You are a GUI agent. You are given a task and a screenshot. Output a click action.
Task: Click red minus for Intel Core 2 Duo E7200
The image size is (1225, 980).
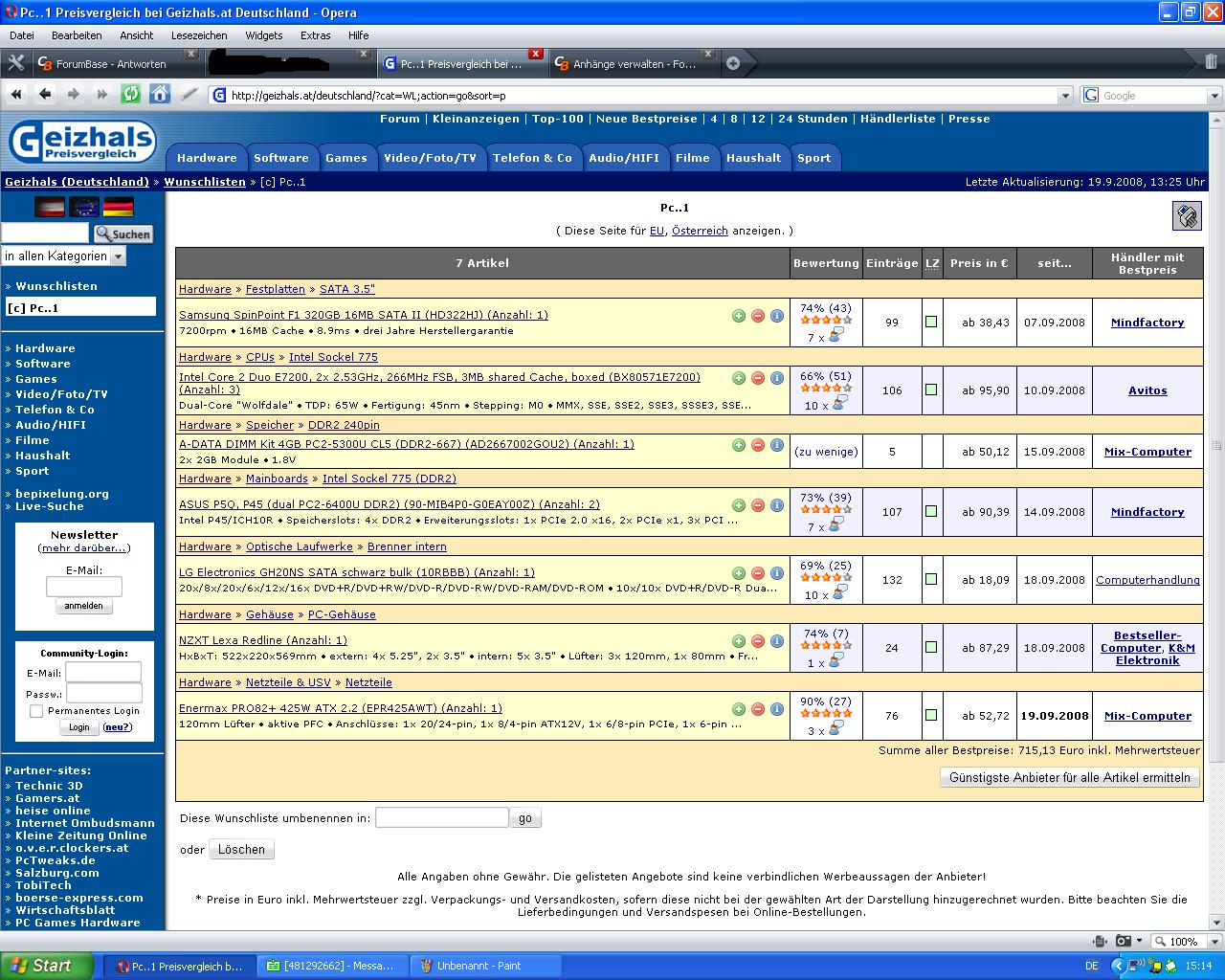pyautogui.click(x=758, y=378)
